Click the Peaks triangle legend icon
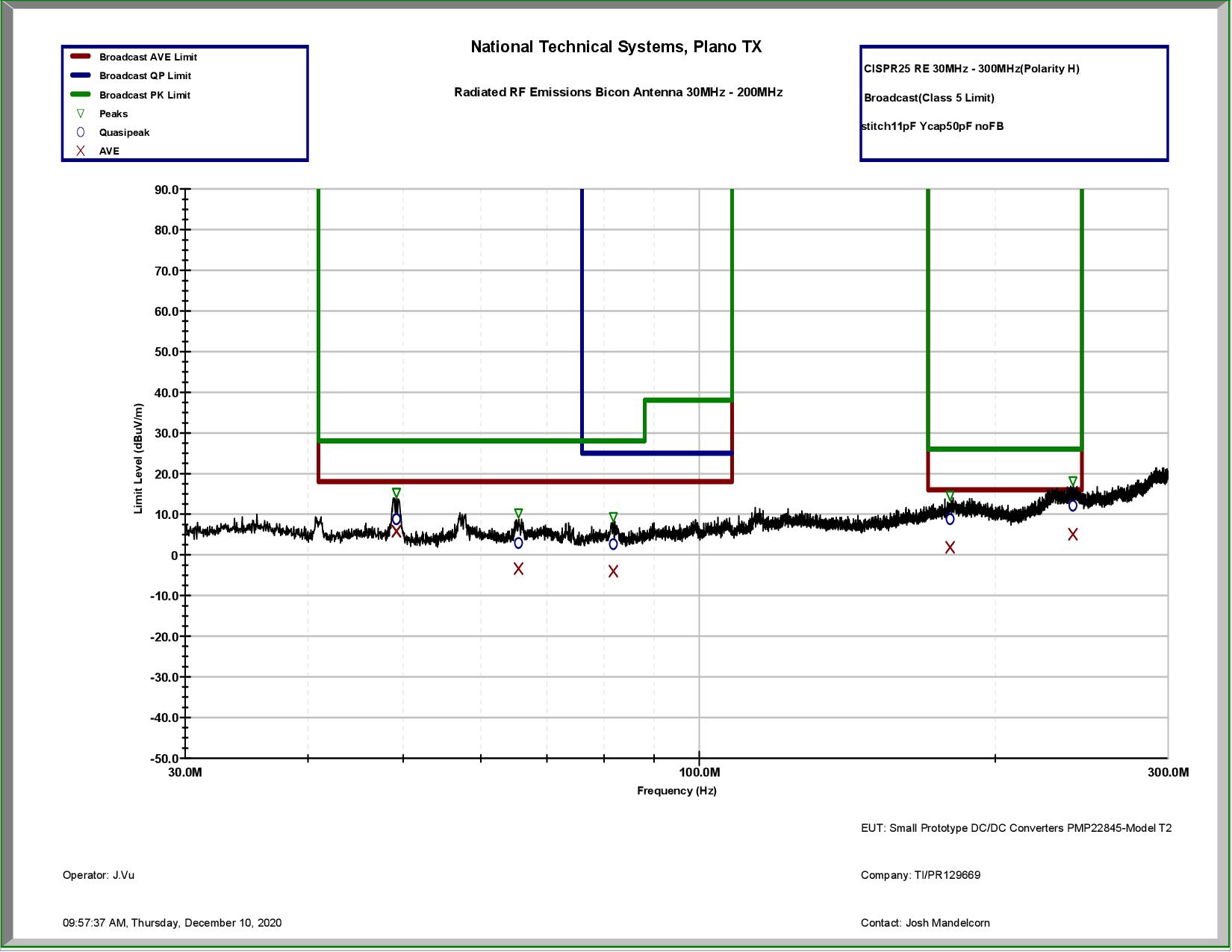1232x952 pixels. [x=81, y=113]
